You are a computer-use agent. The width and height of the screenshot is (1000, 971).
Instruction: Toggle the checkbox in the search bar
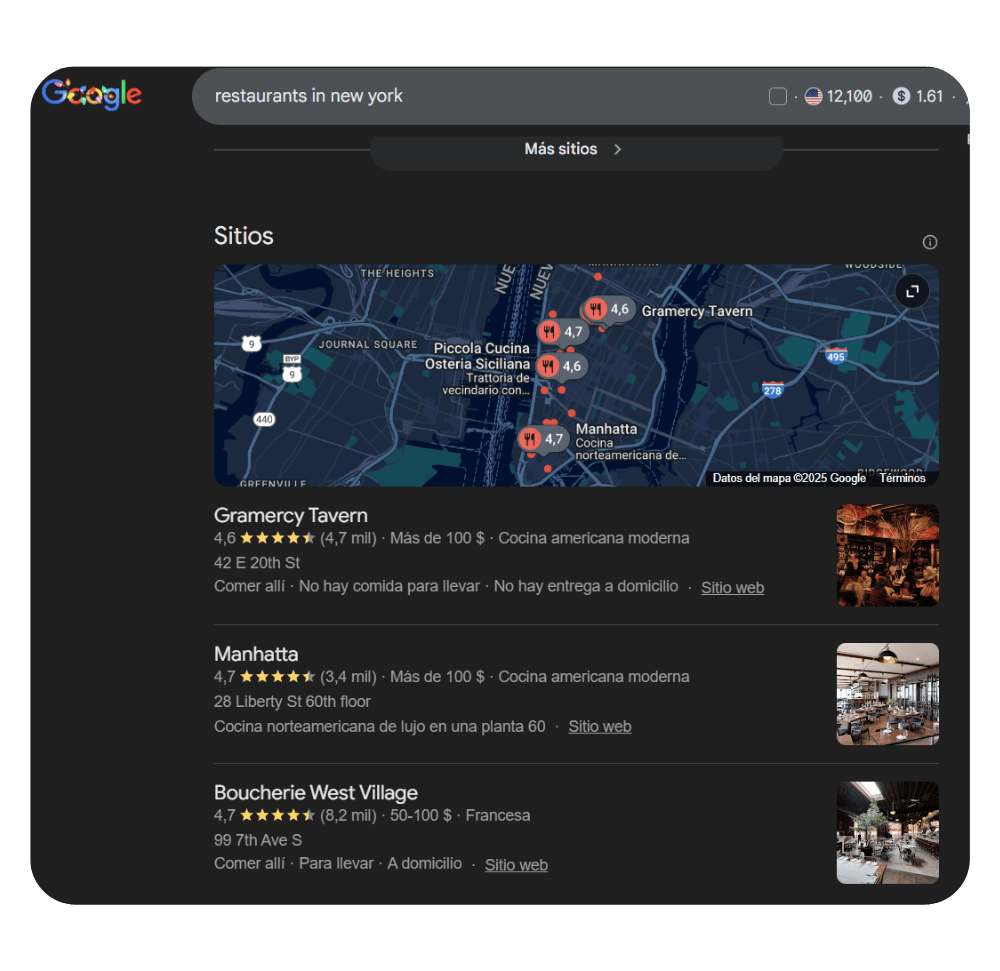pos(778,96)
